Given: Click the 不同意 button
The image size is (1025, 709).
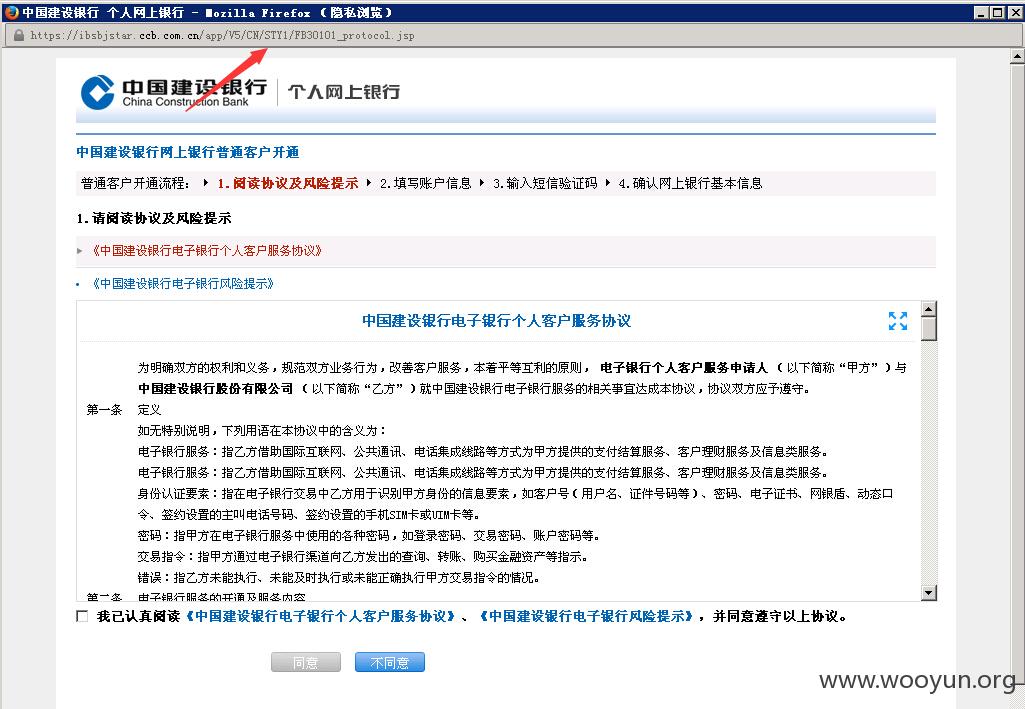Looking at the screenshot, I should 390,662.
